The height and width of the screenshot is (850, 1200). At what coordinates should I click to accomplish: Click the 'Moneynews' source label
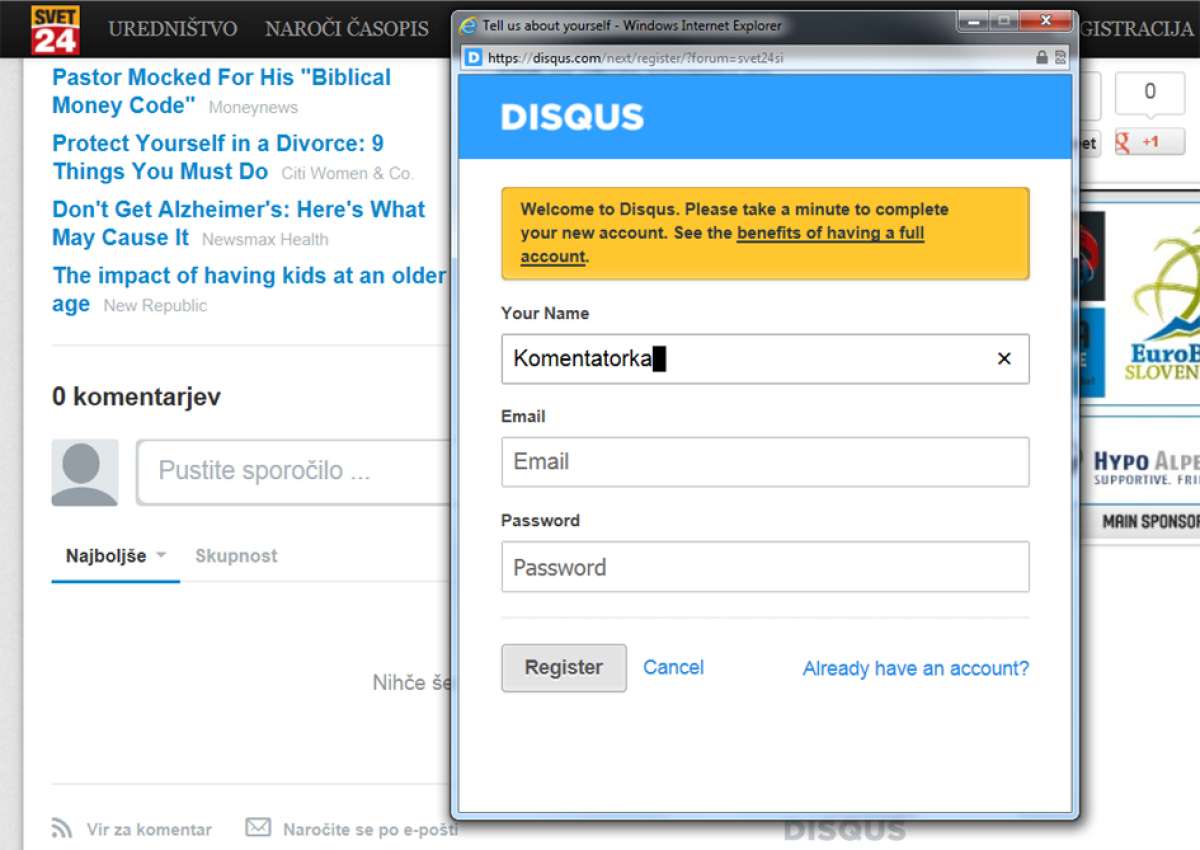click(253, 107)
